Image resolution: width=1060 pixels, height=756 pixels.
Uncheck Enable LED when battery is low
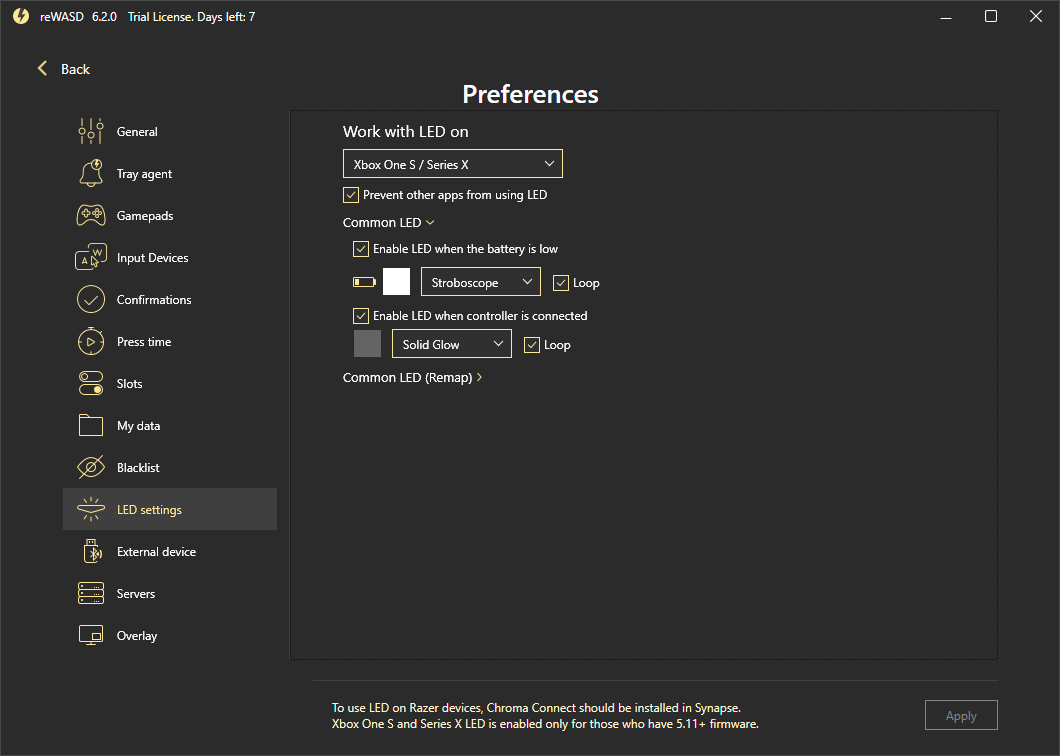tap(361, 249)
